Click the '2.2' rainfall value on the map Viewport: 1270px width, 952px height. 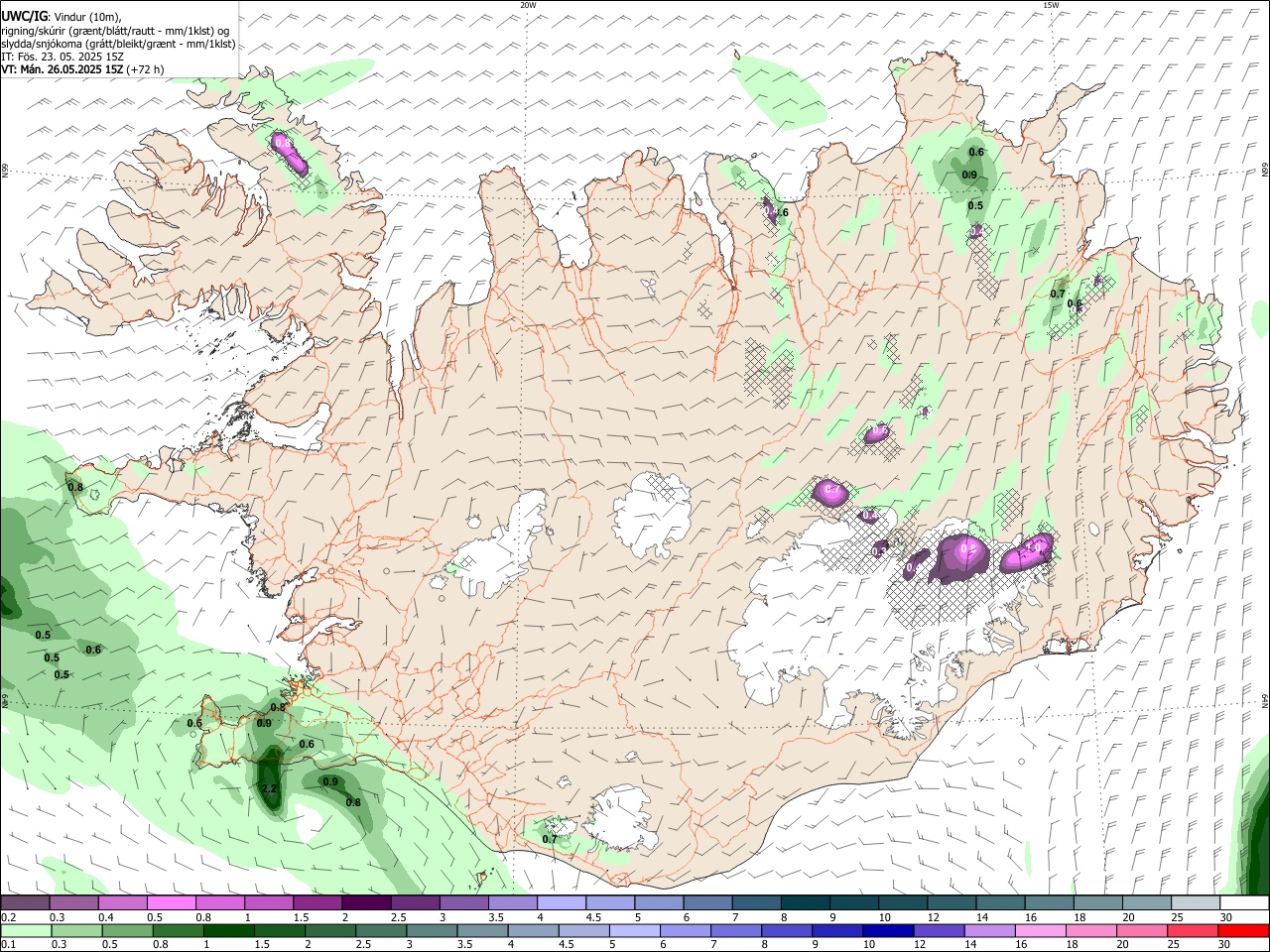tap(269, 788)
